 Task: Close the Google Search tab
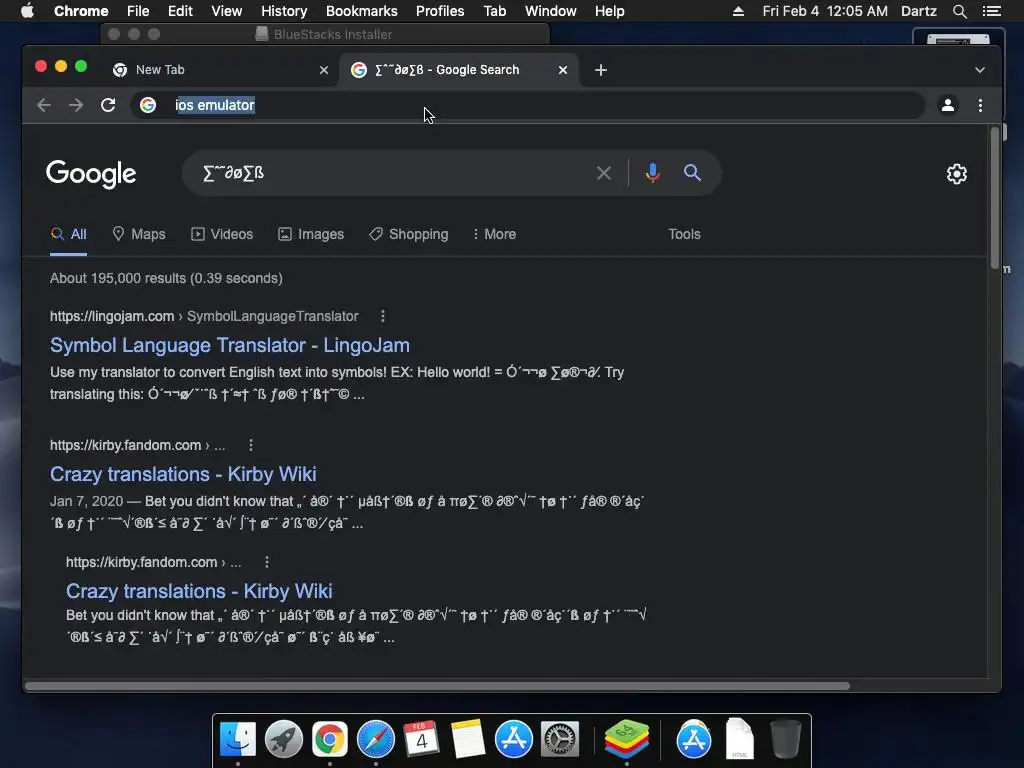(563, 70)
